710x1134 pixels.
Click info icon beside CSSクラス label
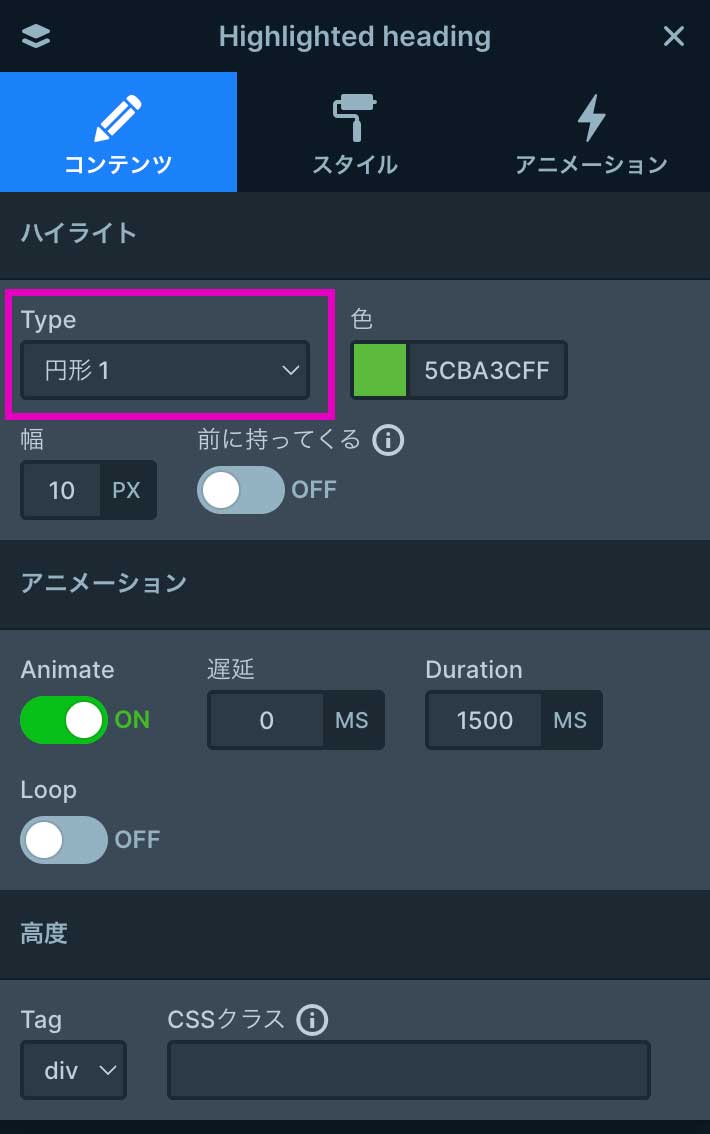click(x=312, y=1020)
